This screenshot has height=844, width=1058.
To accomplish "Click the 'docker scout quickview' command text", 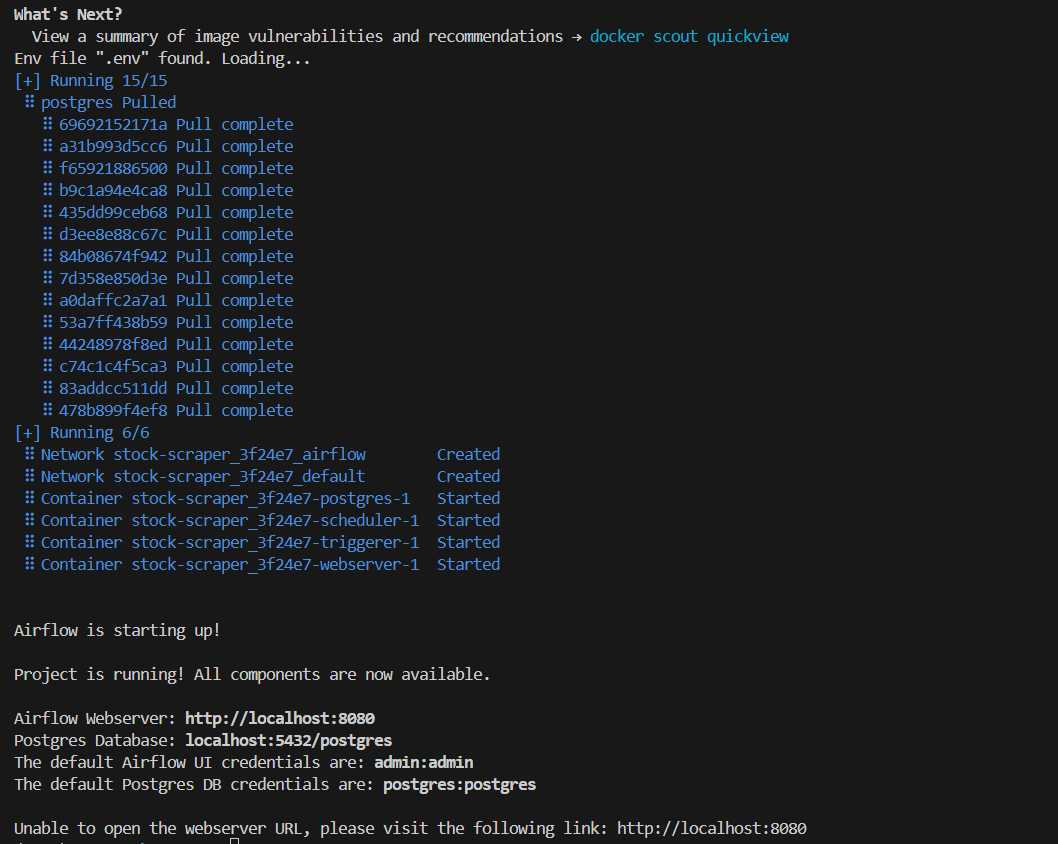I will (689, 36).
